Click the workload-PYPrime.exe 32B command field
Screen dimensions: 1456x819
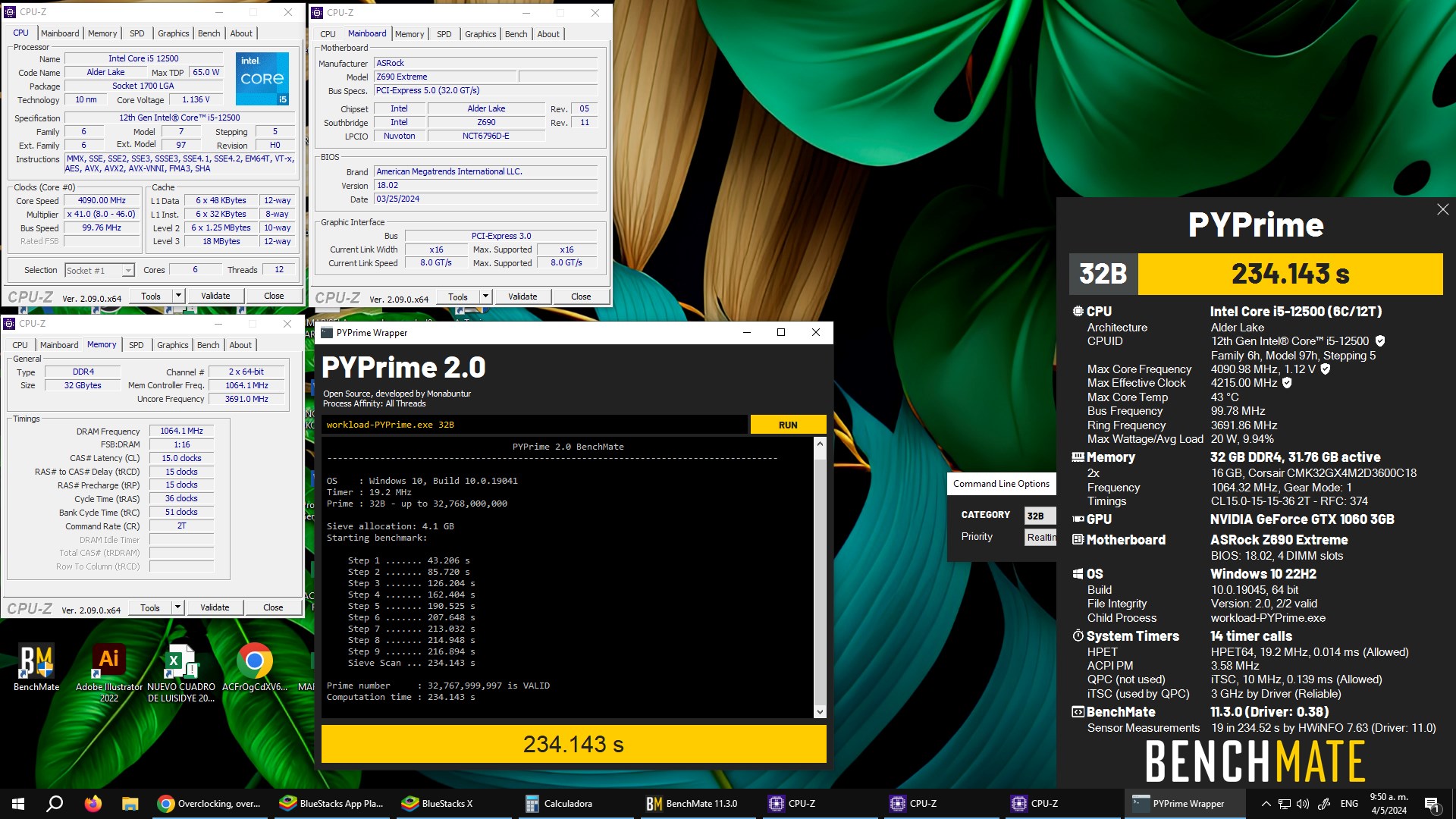pos(535,425)
